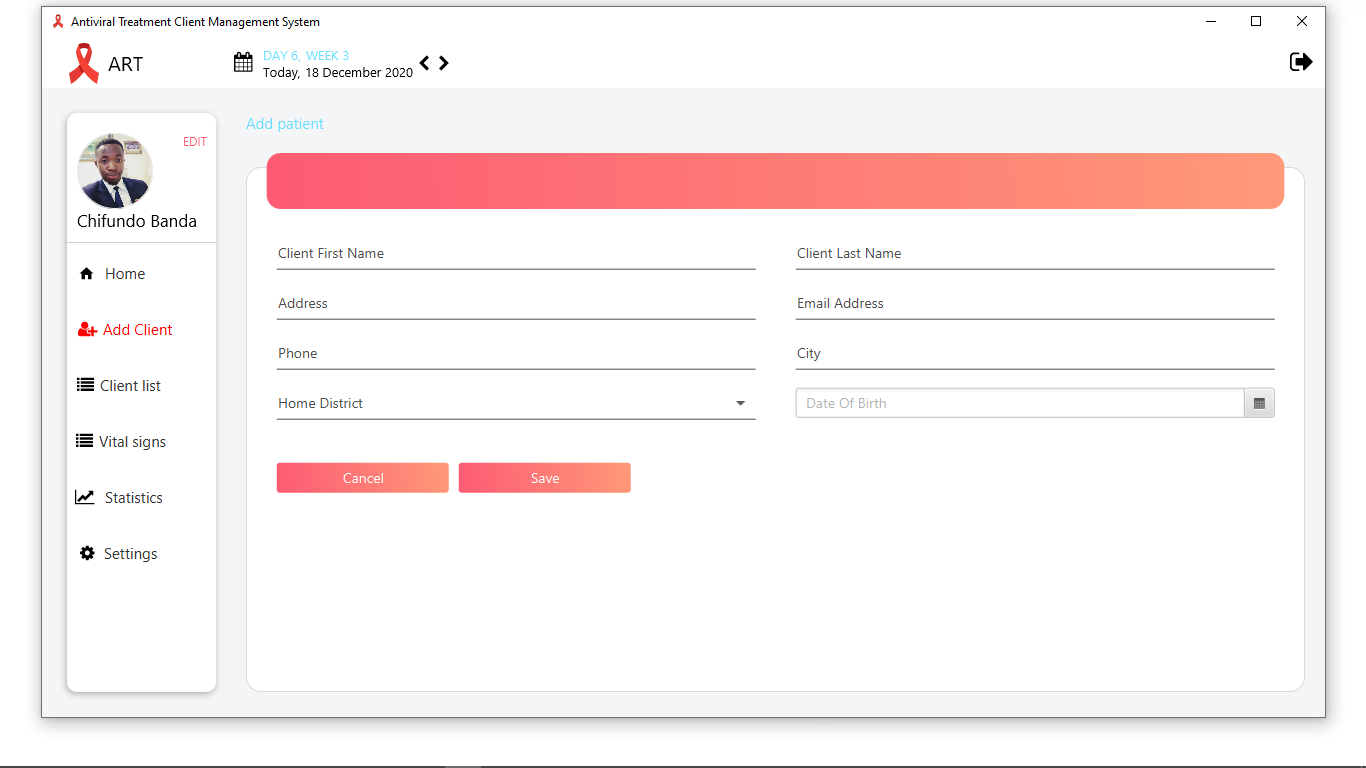
Task: Click the Settings gear icon
Action: coord(86,552)
